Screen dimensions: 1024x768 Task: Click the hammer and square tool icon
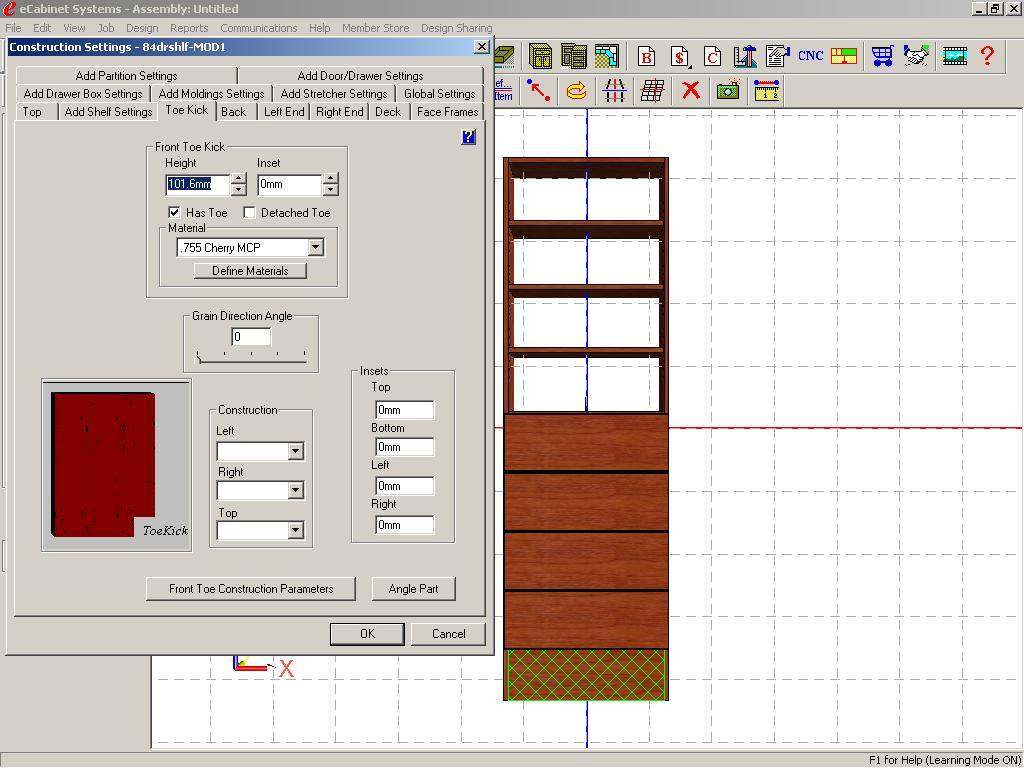pyautogui.click(x=744, y=56)
